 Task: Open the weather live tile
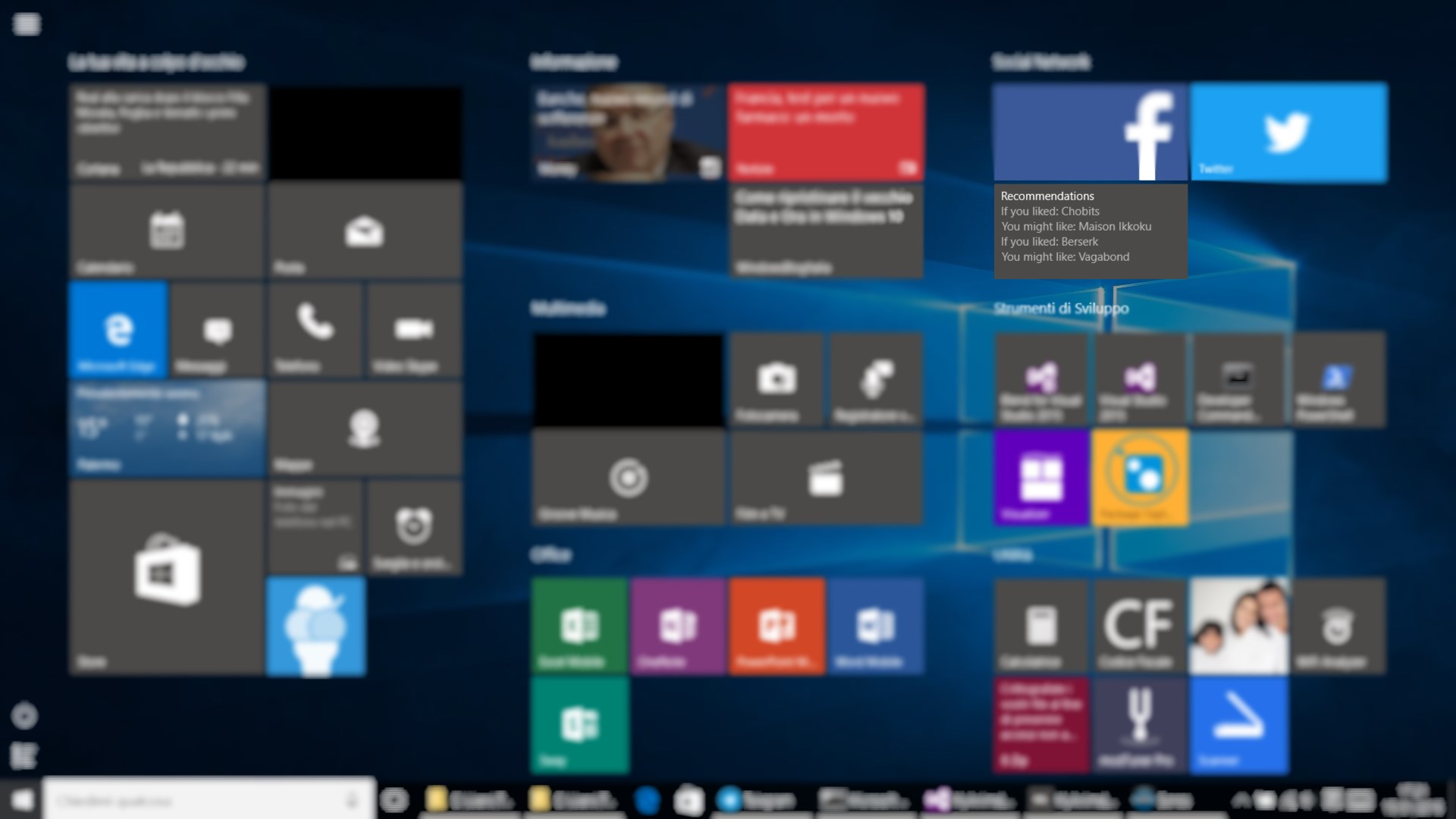(167, 428)
